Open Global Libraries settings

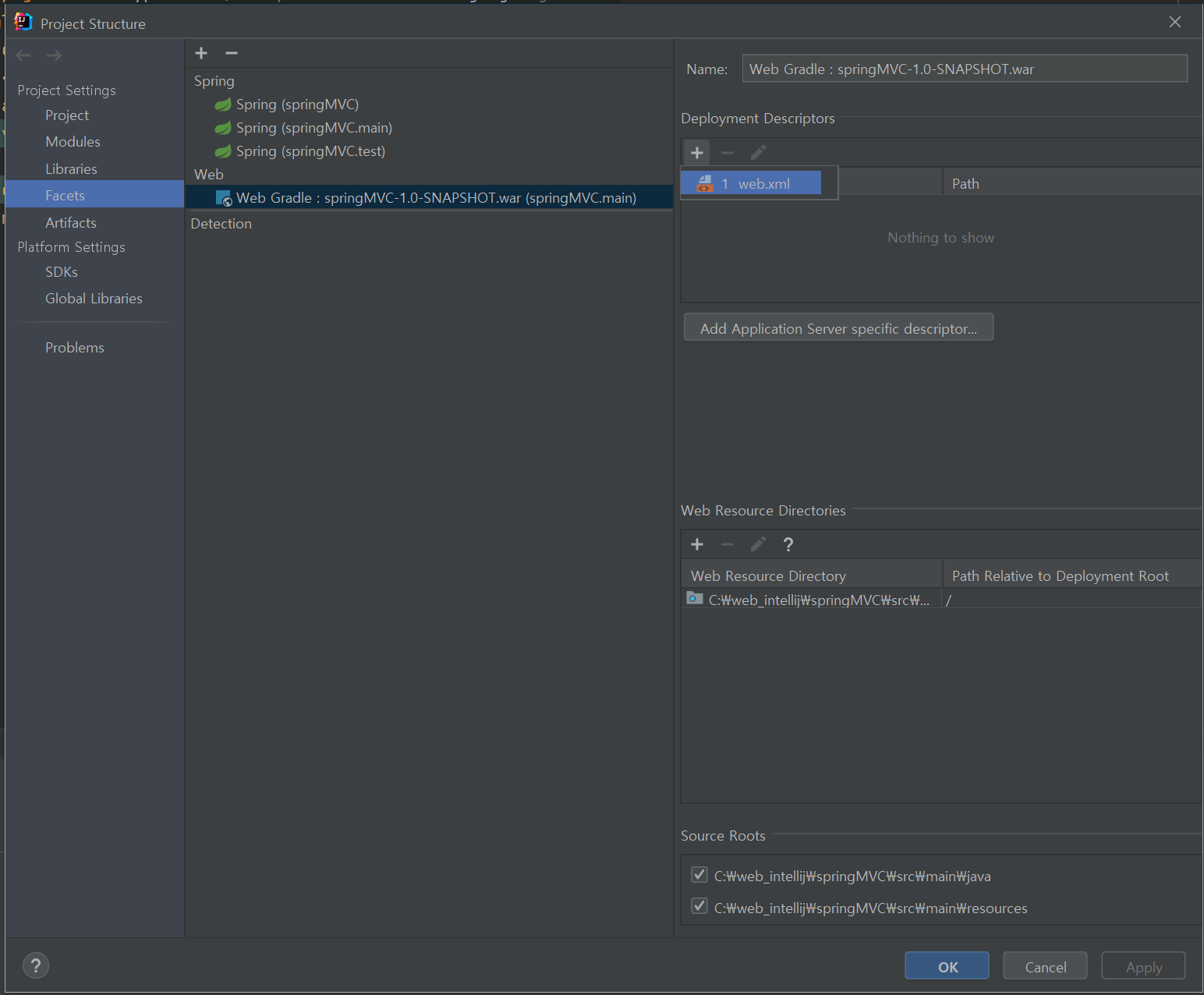coord(94,299)
